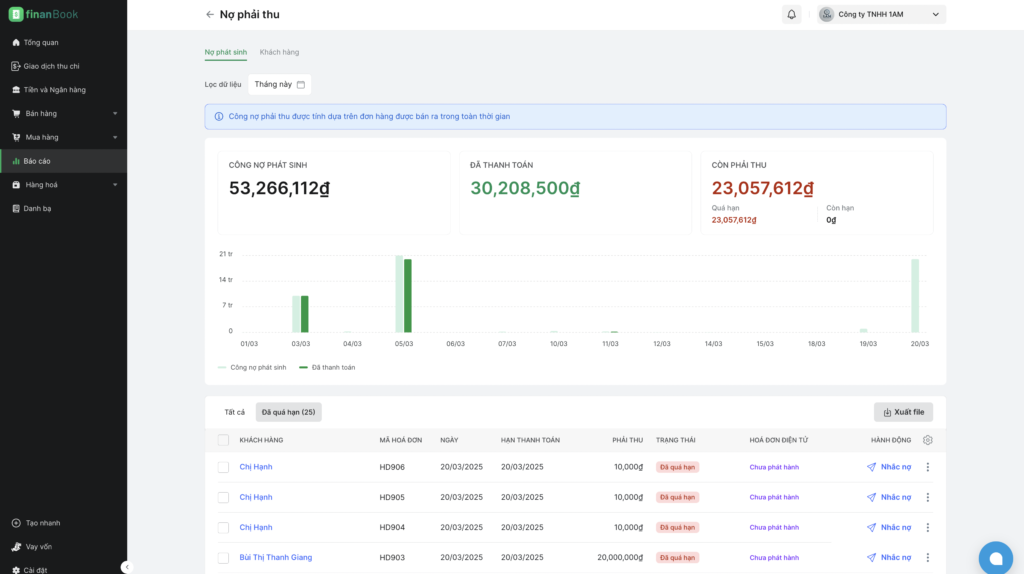Screen dimensions: 1024x574
Task: Open the chat support bubble
Action: [x=995, y=558]
